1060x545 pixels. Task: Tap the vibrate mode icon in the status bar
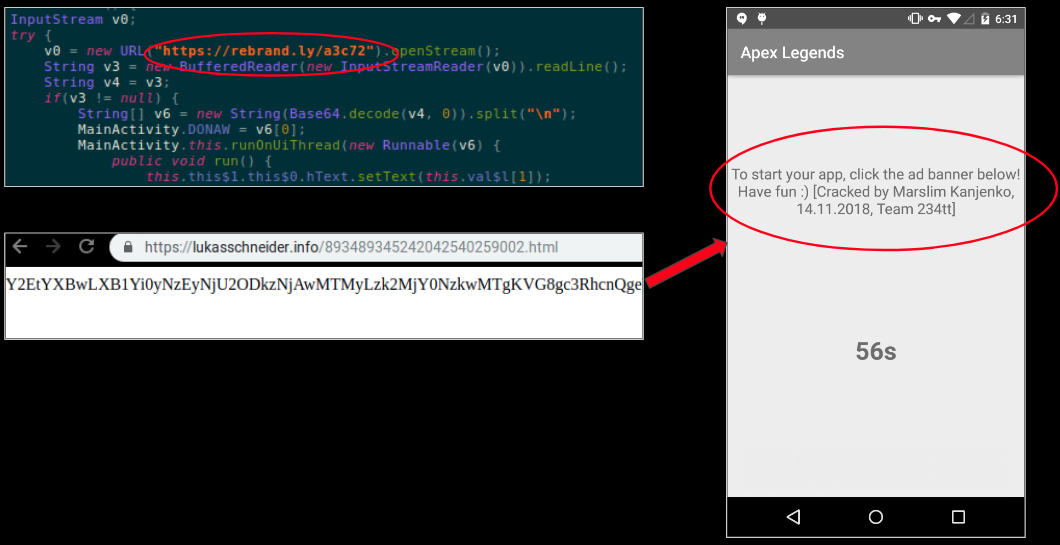(x=915, y=19)
